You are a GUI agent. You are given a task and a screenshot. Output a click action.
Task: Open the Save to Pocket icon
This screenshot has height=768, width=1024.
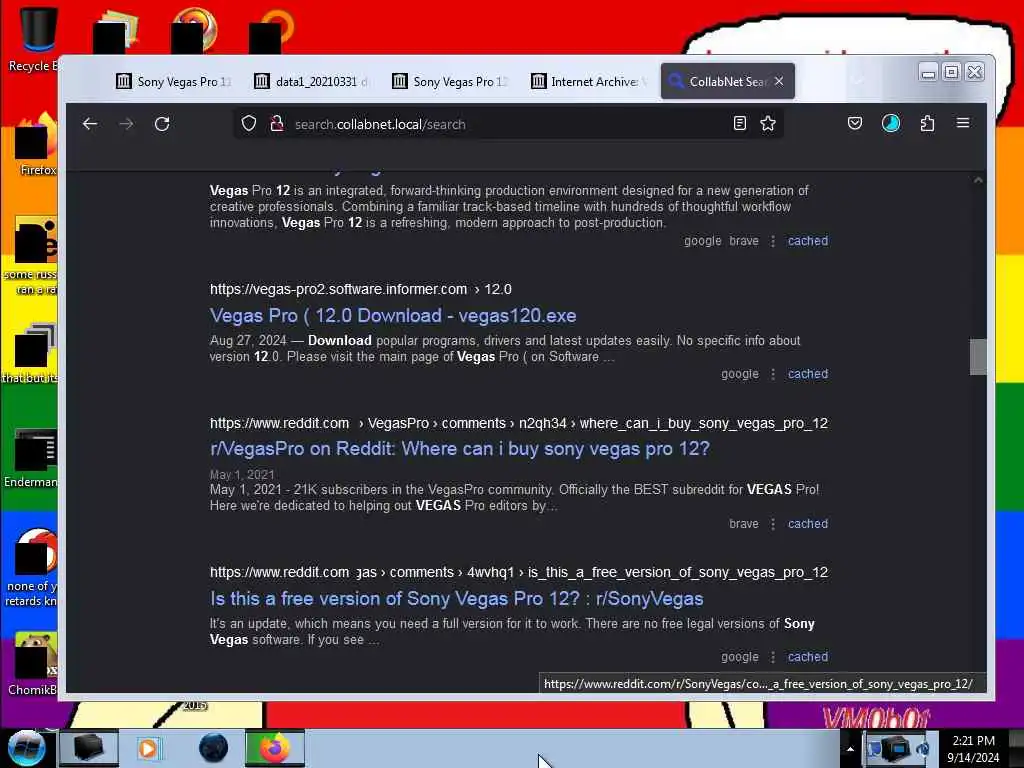(855, 123)
